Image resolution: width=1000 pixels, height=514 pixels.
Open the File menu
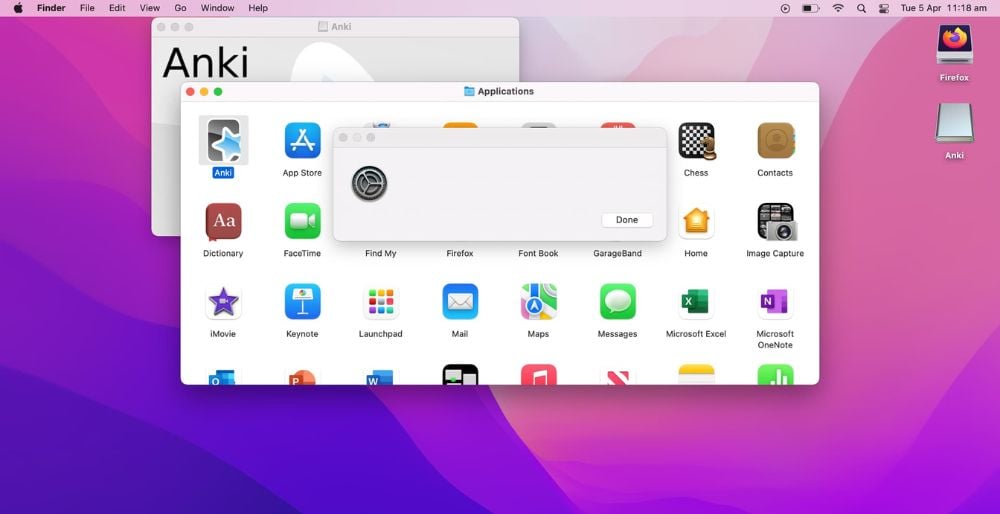click(x=87, y=8)
